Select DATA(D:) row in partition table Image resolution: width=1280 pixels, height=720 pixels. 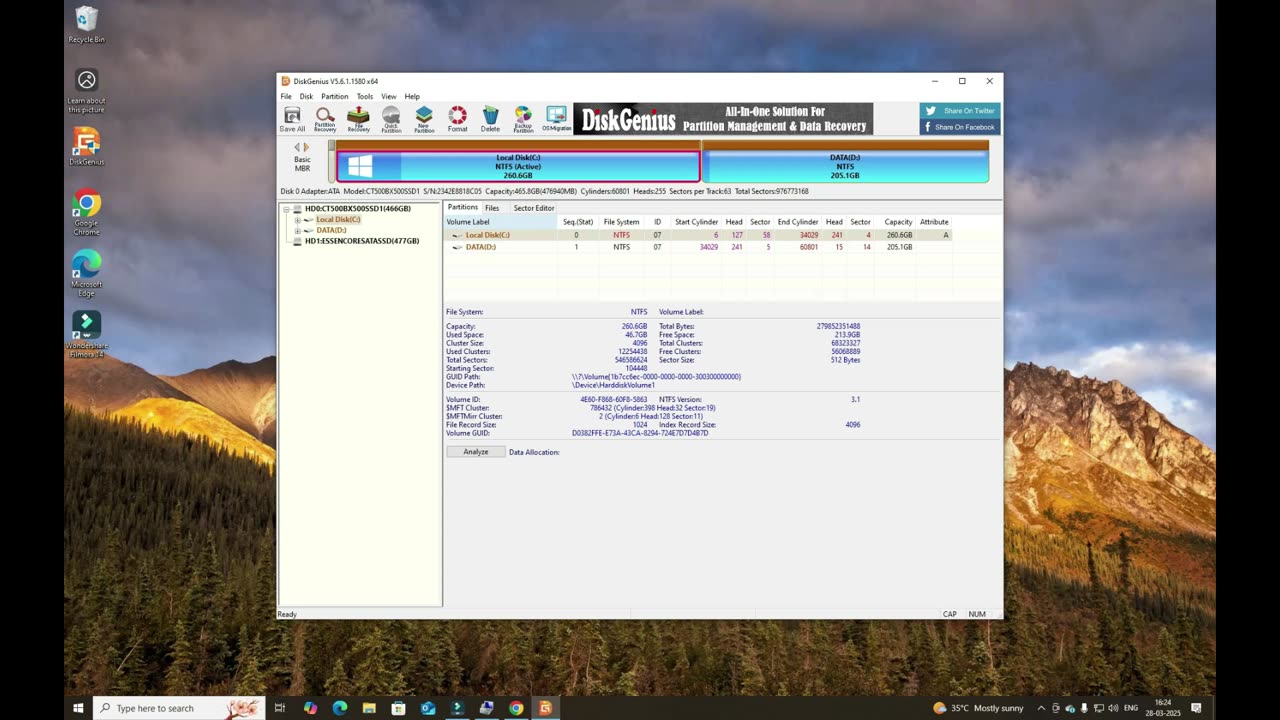(698, 247)
